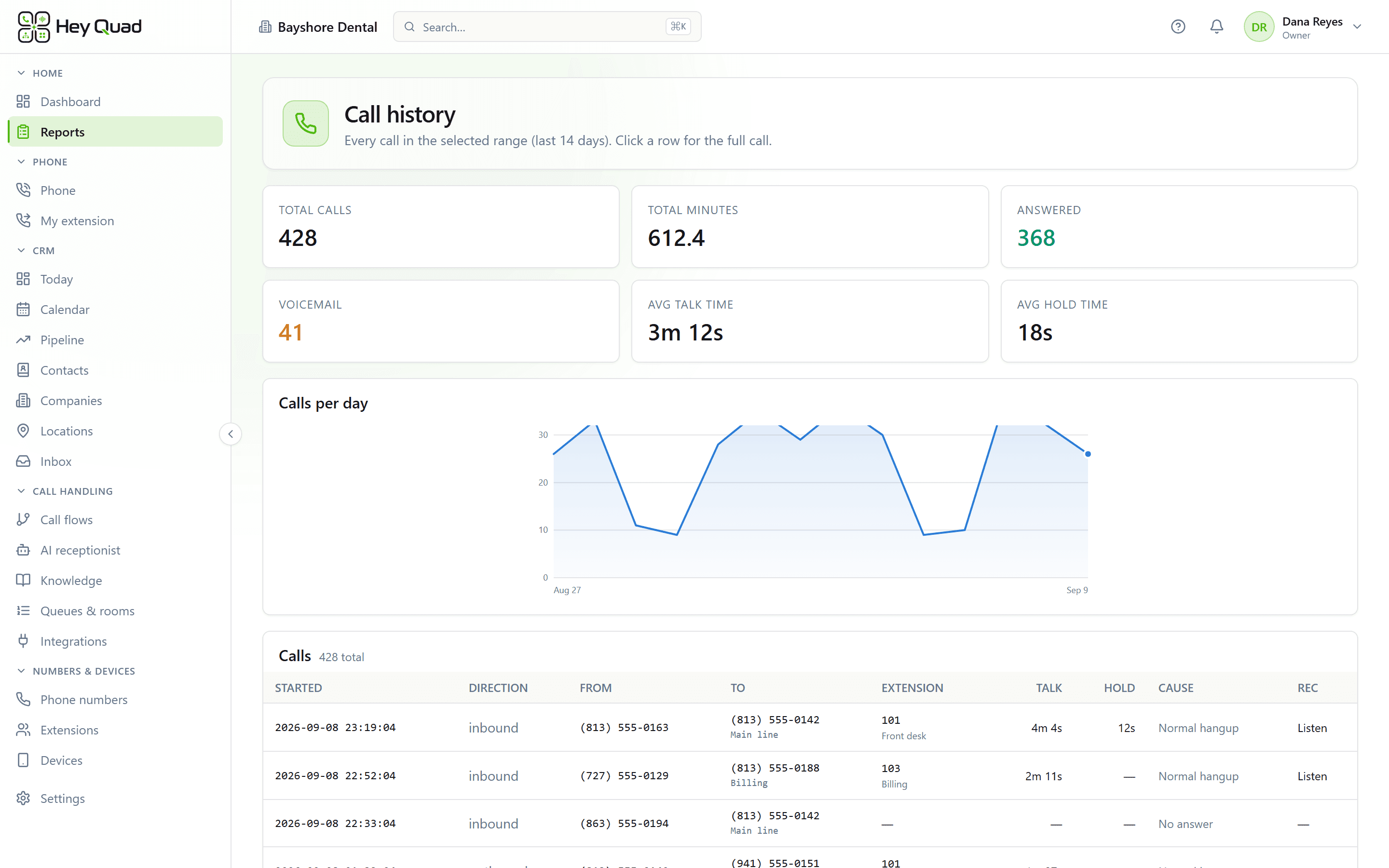
Task: Collapse the CALL HANDLING section
Action: [21, 491]
